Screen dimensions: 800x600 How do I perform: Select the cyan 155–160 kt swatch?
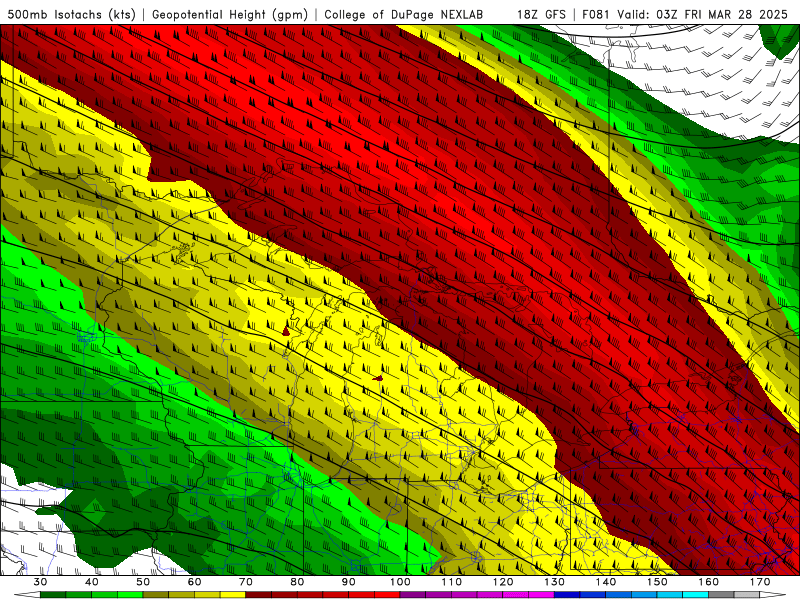click(x=696, y=595)
